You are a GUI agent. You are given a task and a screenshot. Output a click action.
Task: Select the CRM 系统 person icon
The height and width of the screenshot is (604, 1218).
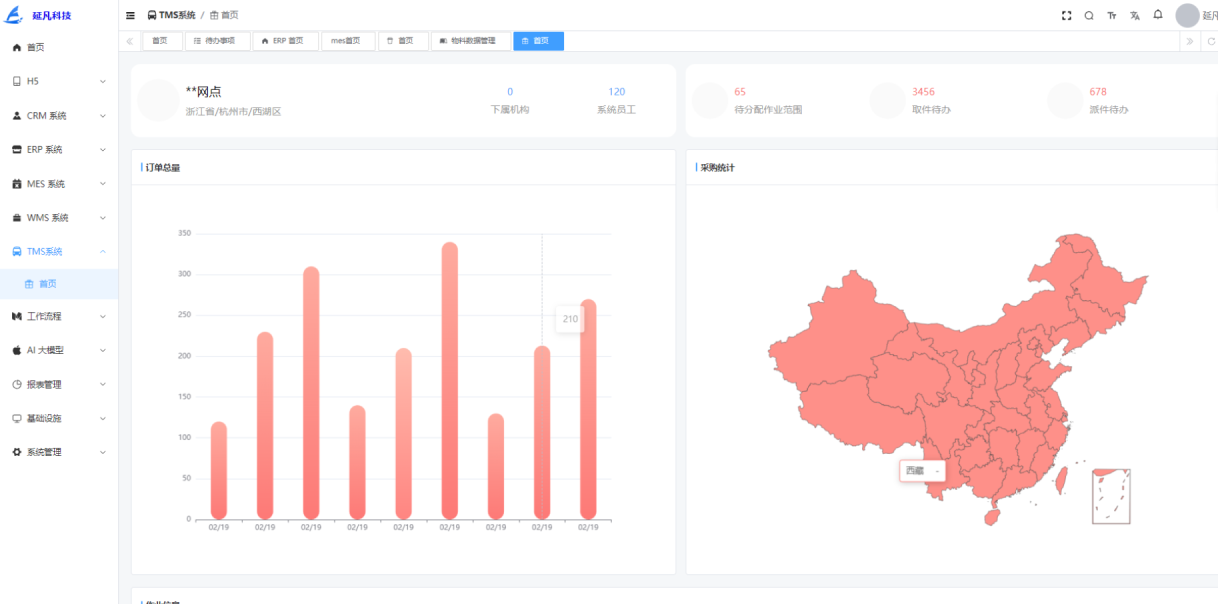[x=16, y=115]
